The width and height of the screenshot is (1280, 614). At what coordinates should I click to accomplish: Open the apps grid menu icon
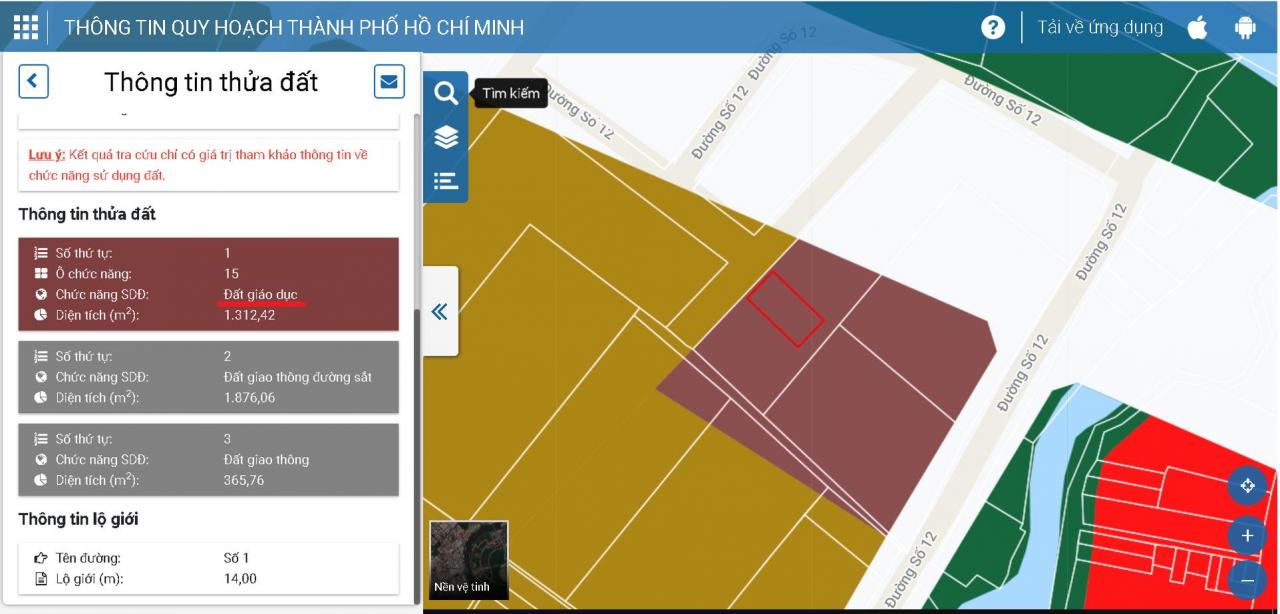(26, 27)
